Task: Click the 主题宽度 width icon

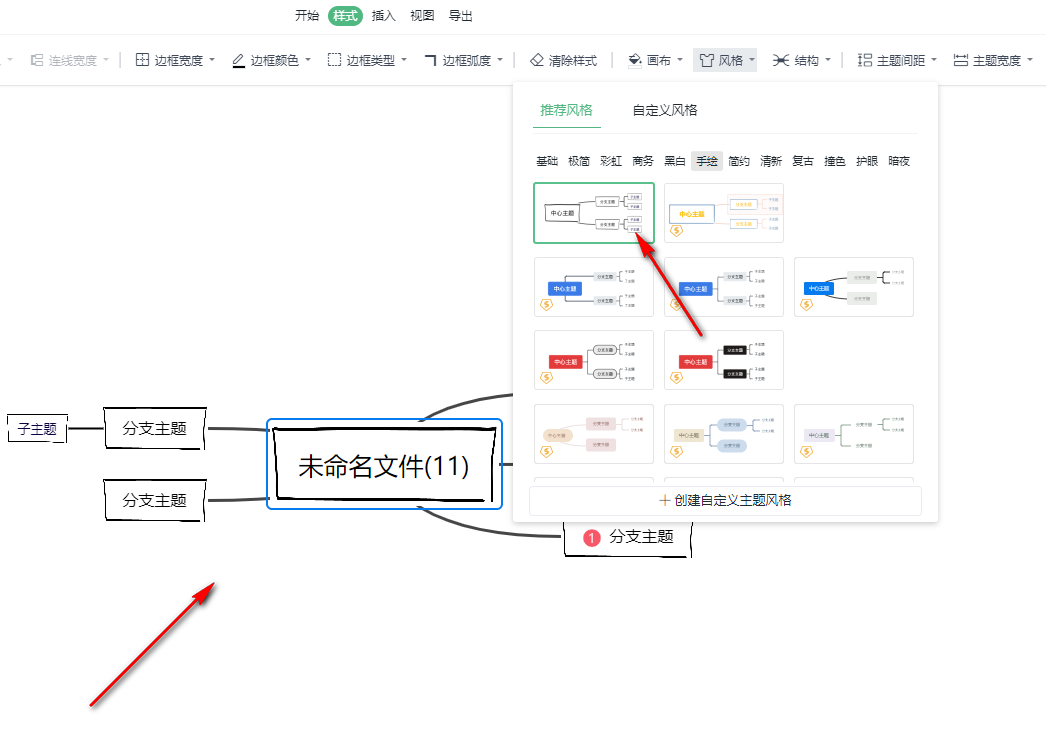Action: [961, 60]
